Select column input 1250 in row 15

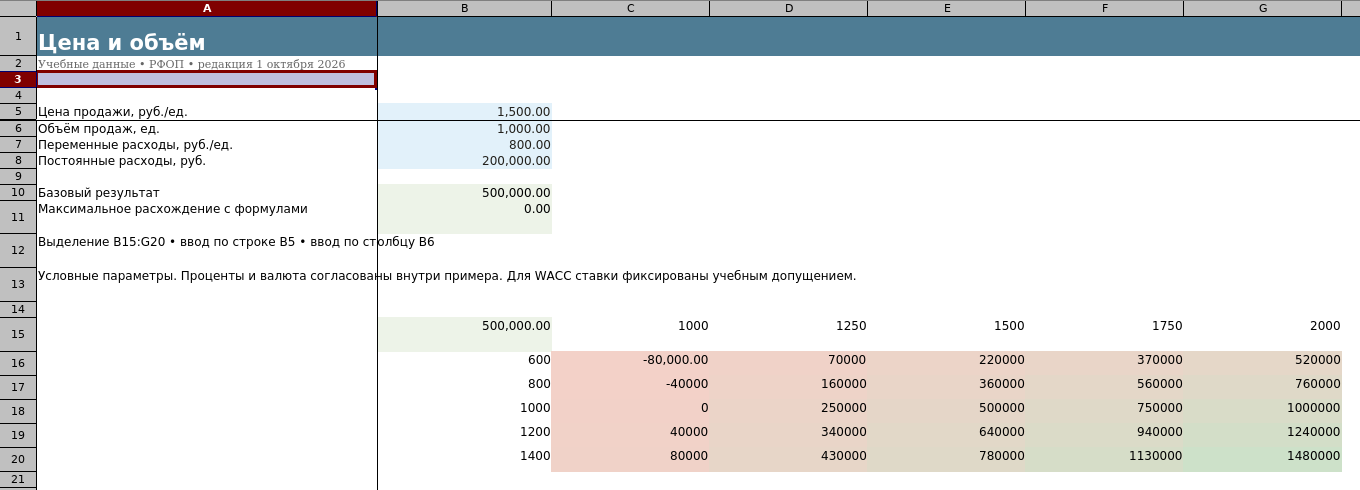(788, 335)
